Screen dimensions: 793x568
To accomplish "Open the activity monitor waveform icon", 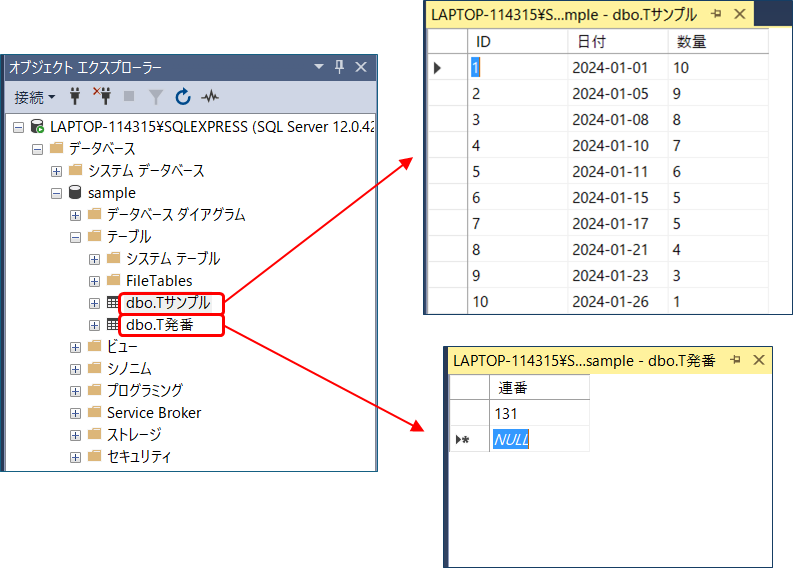I will (x=210, y=96).
